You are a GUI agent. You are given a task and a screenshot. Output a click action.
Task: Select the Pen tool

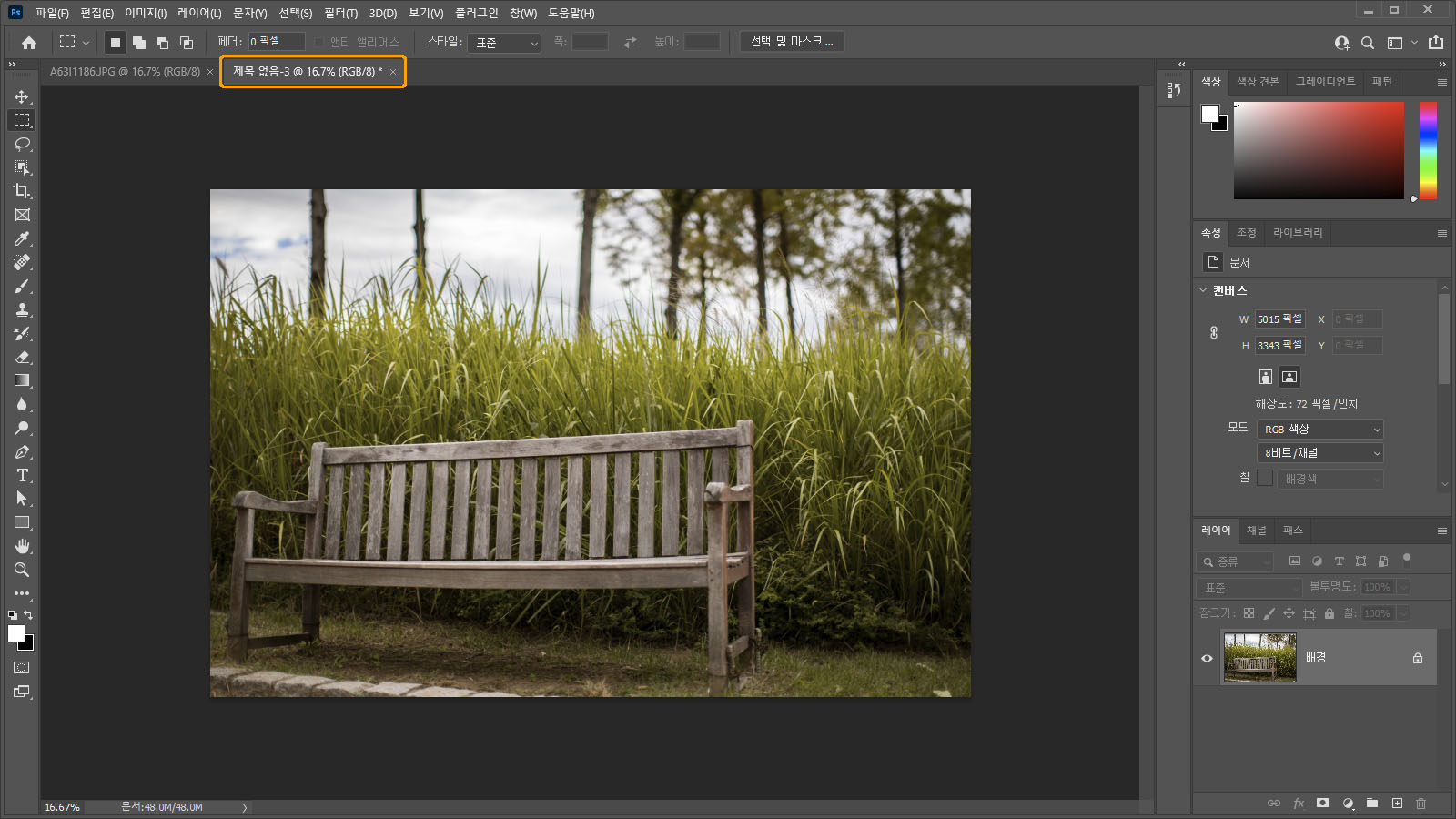pyautogui.click(x=22, y=451)
